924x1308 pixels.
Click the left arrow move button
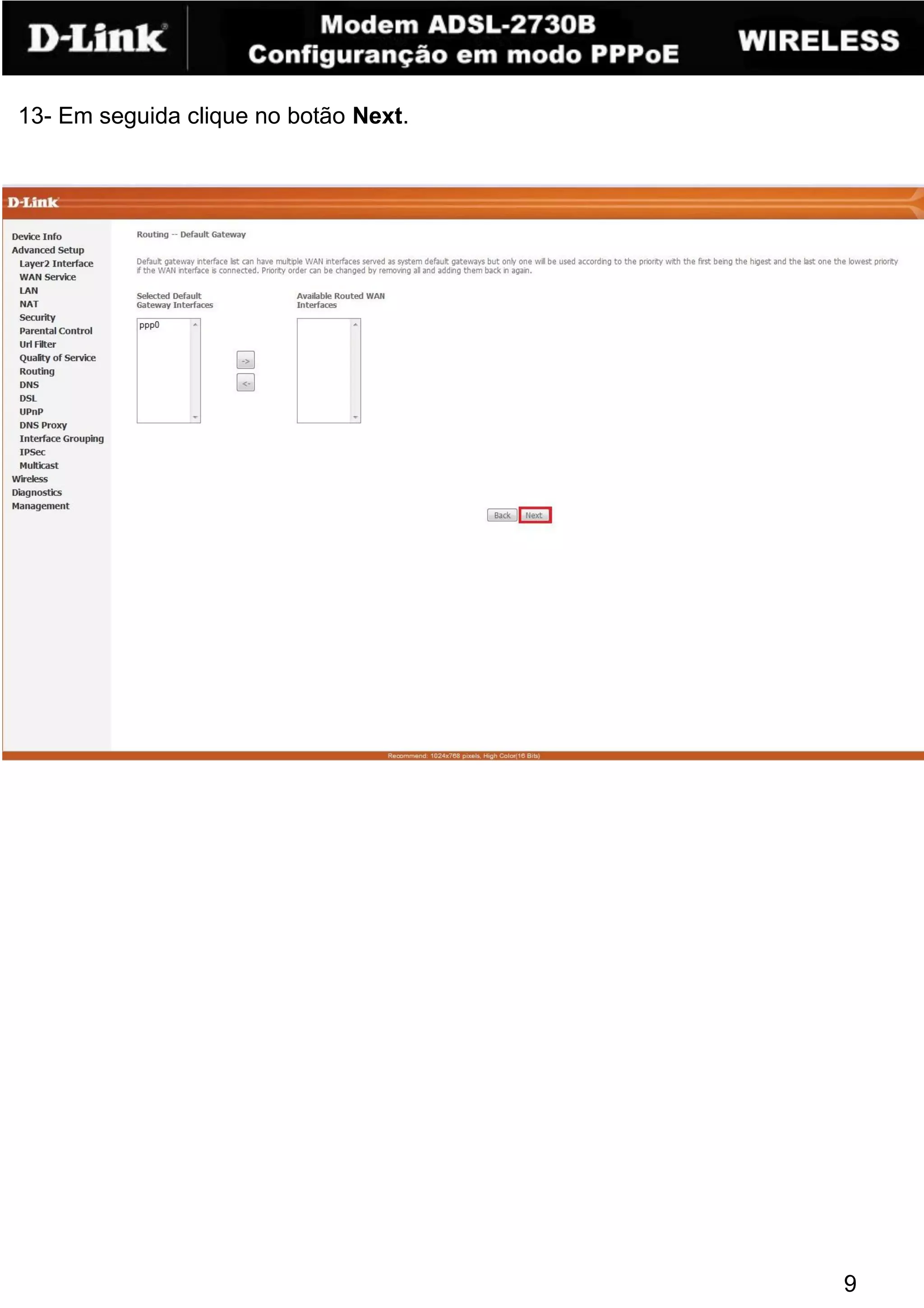point(245,383)
